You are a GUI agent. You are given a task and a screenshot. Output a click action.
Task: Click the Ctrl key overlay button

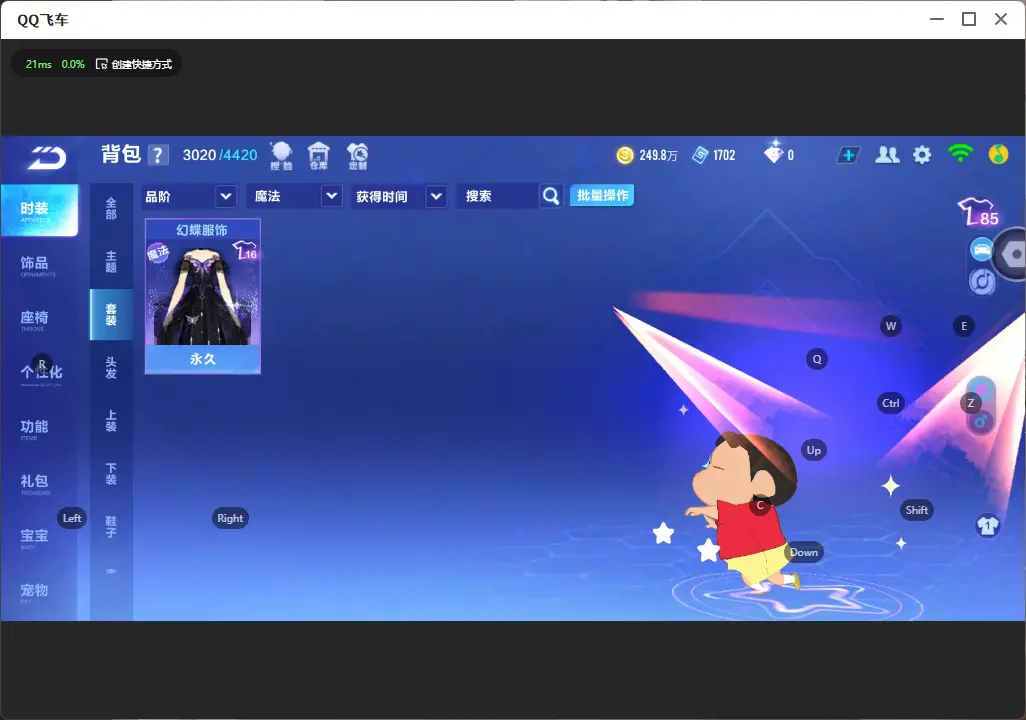click(x=891, y=403)
